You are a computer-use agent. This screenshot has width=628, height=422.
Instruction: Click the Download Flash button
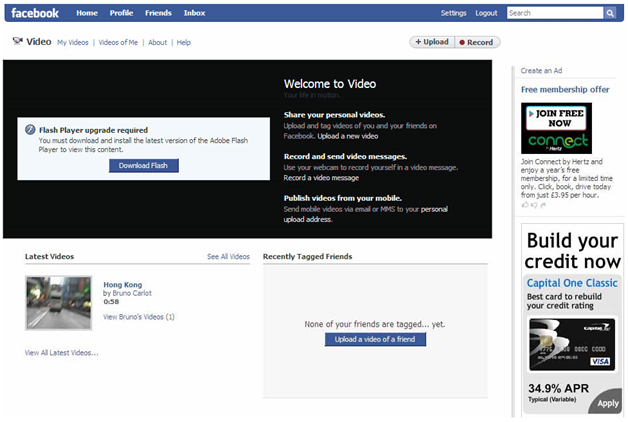pyautogui.click(x=143, y=165)
